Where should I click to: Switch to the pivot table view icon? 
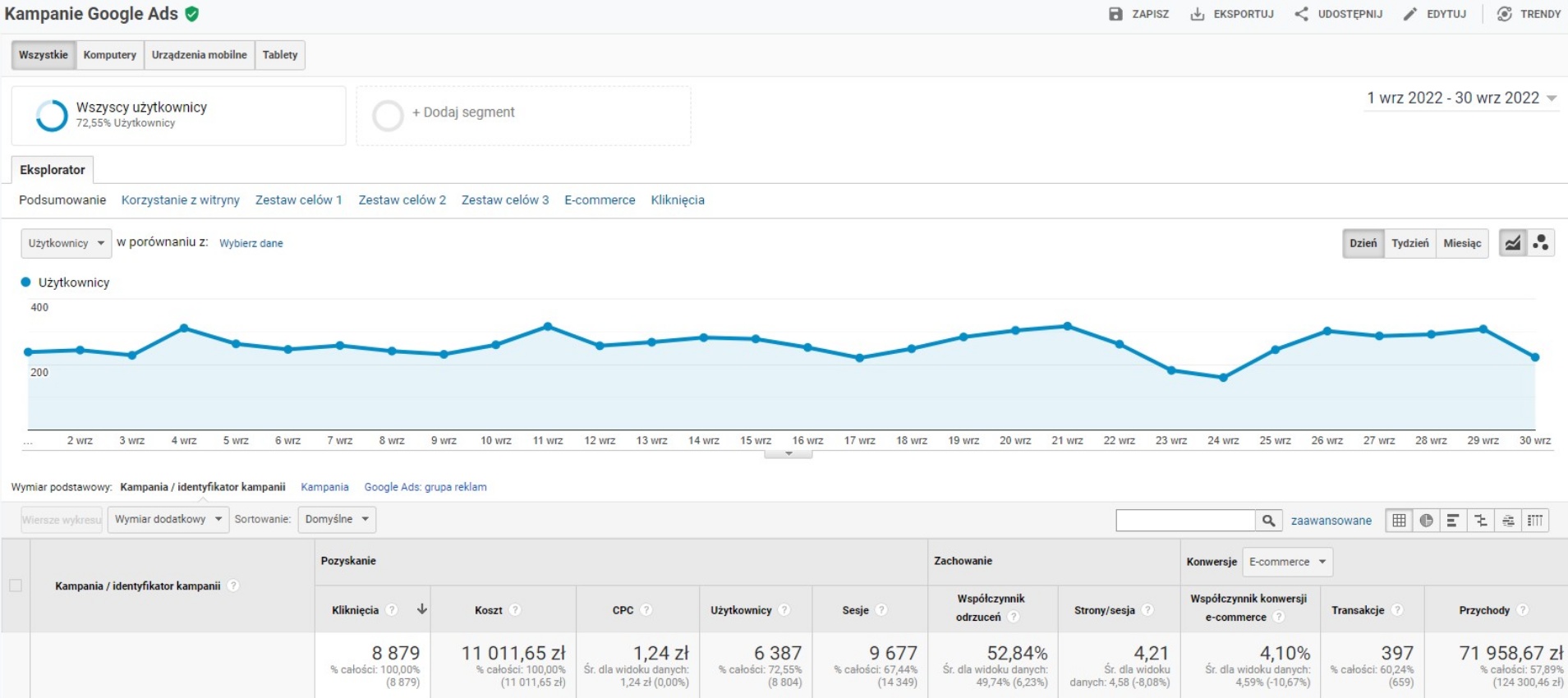point(1535,521)
